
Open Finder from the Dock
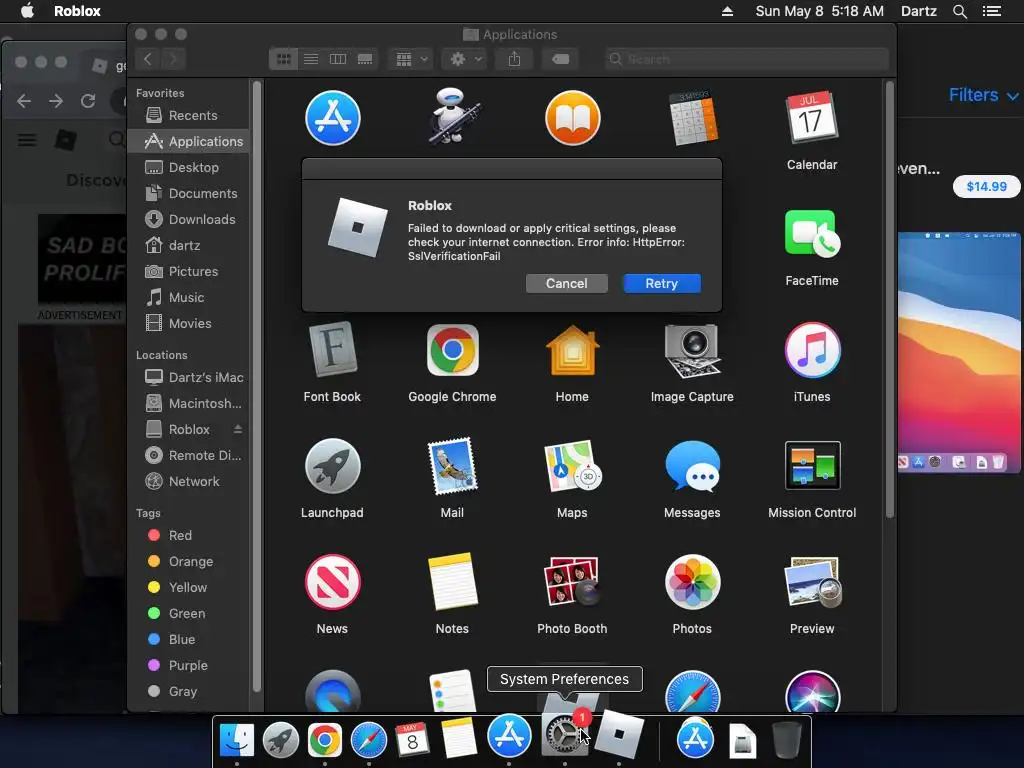click(x=236, y=739)
